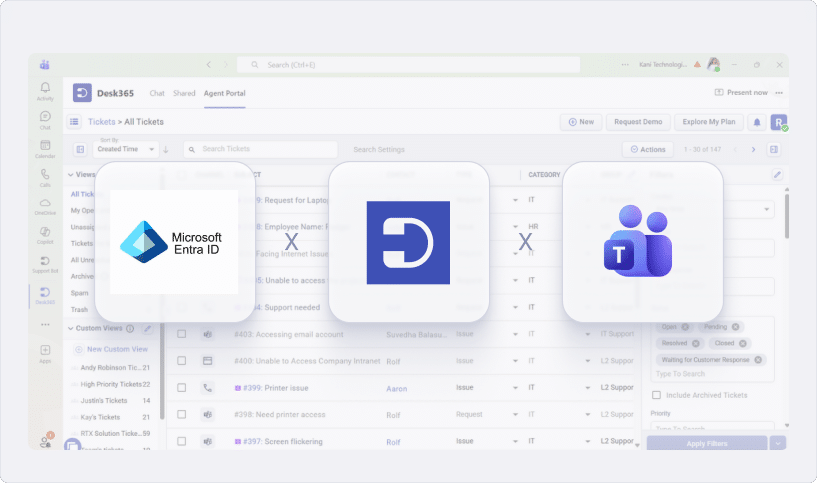The image size is (817, 483).
Task: Select checkbox for ticket #400
Action: coord(181,361)
